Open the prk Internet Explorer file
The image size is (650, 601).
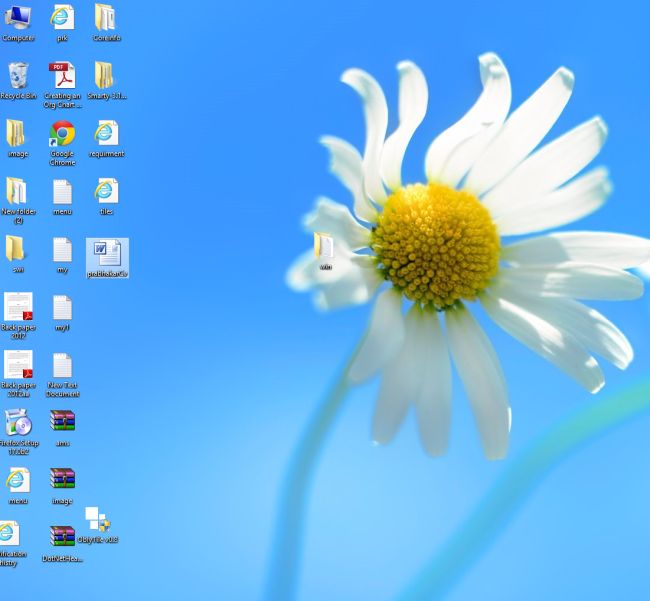click(62, 23)
